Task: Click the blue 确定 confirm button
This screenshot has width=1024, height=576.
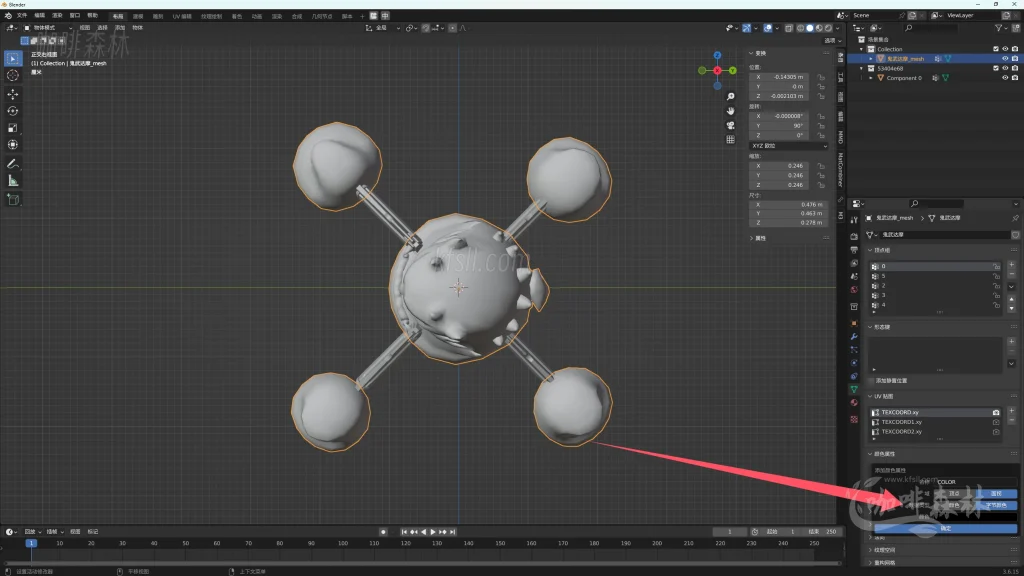Action: [945, 528]
